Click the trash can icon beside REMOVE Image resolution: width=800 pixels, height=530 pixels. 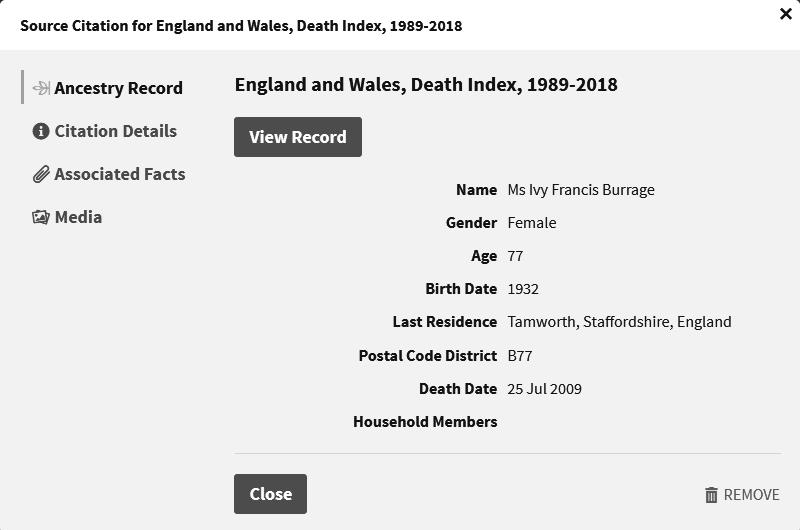(711, 495)
